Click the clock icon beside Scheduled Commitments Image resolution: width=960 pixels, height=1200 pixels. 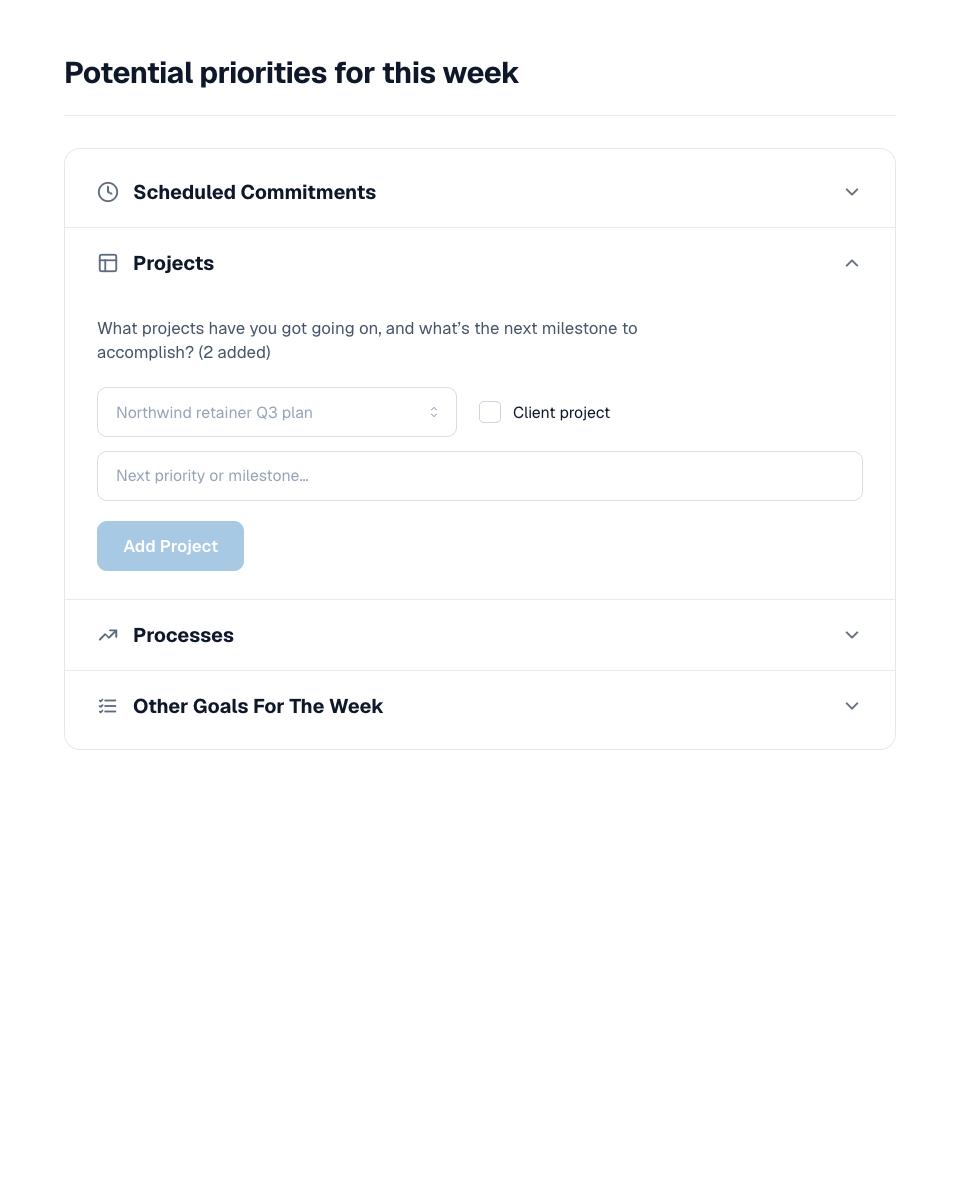tap(108, 192)
